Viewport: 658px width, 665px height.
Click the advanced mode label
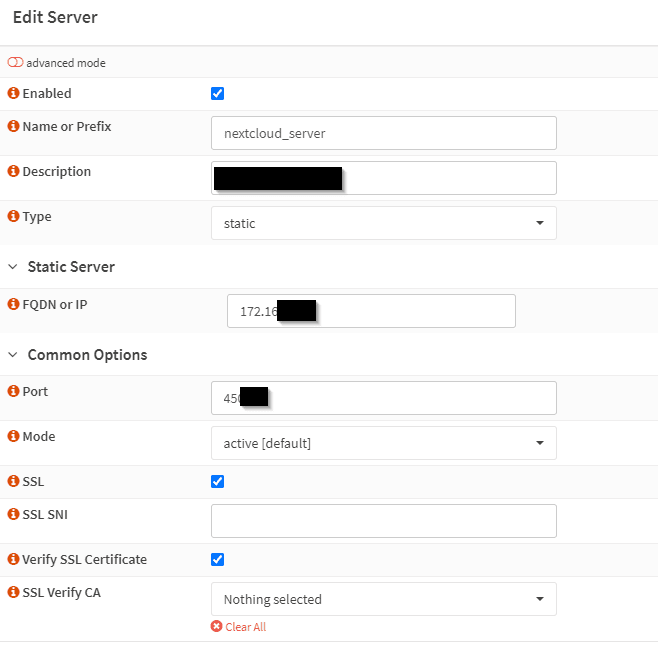click(66, 63)
